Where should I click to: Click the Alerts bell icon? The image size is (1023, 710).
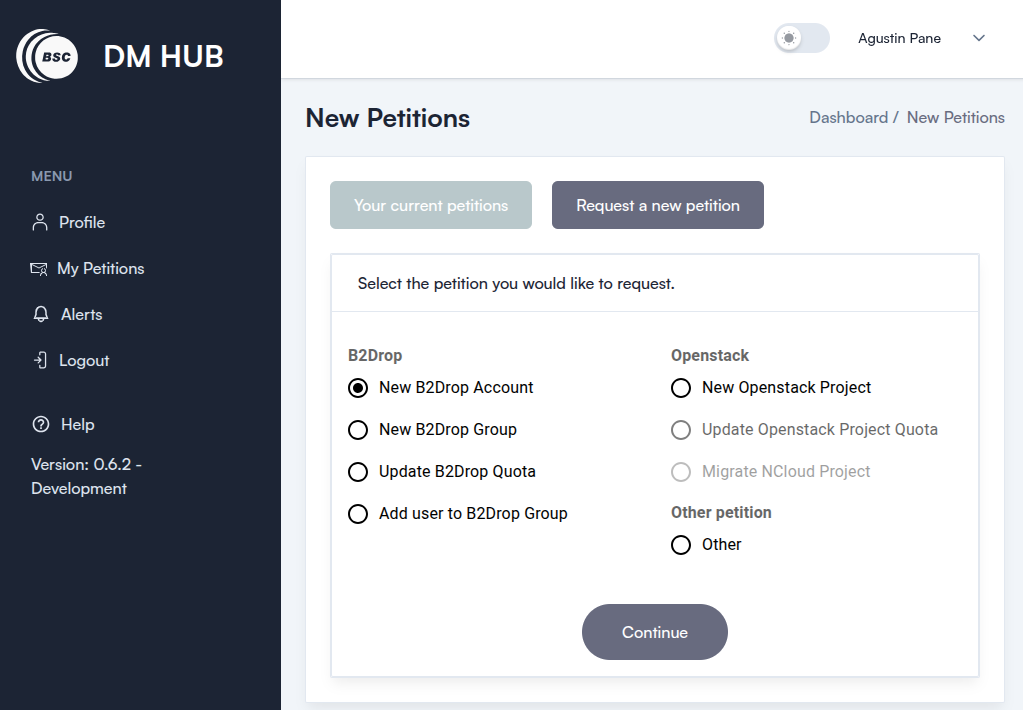pyautogui.click(x=40, y=315)
